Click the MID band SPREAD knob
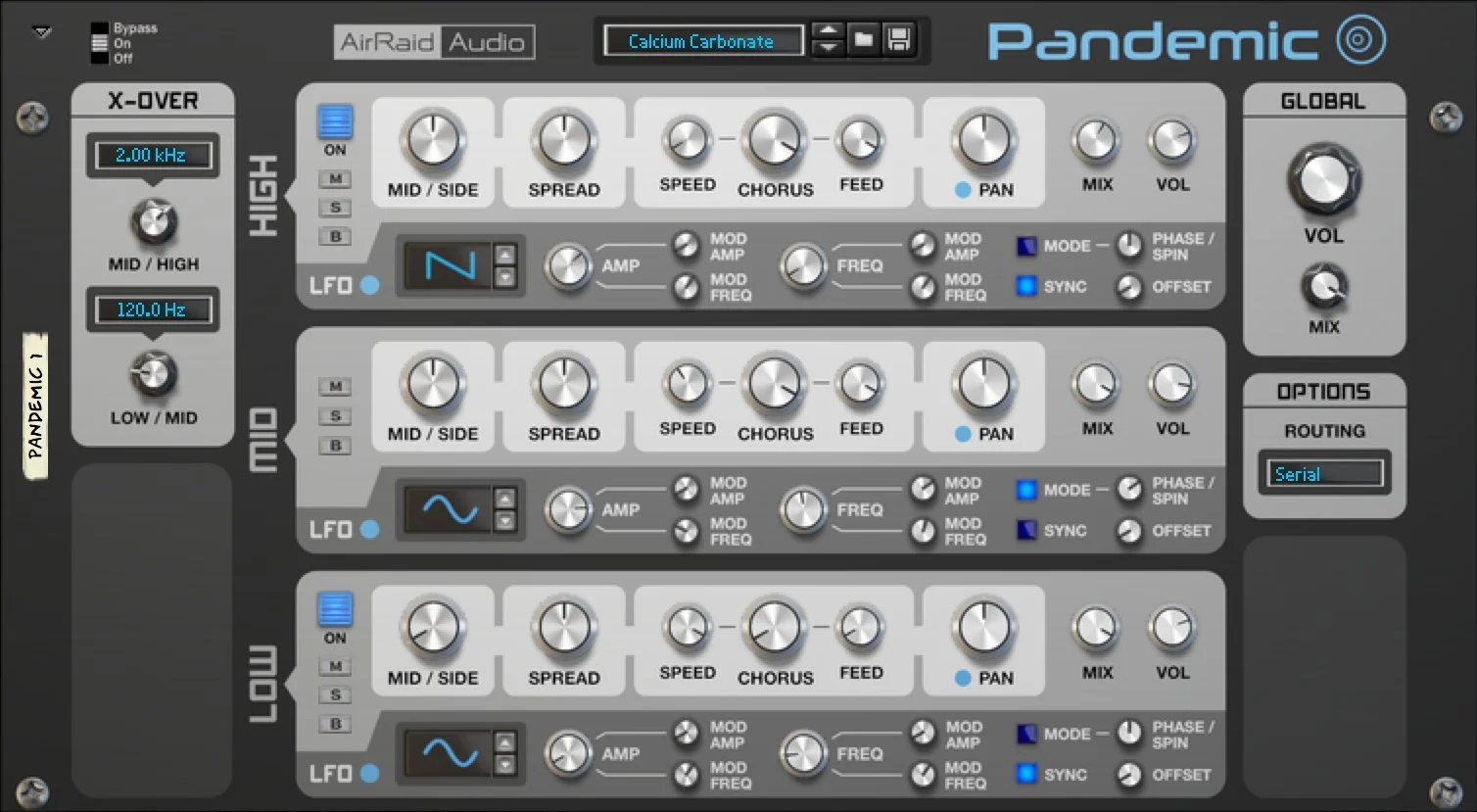The width and height of the screenshot is (1477, 812). coord(563,384)
